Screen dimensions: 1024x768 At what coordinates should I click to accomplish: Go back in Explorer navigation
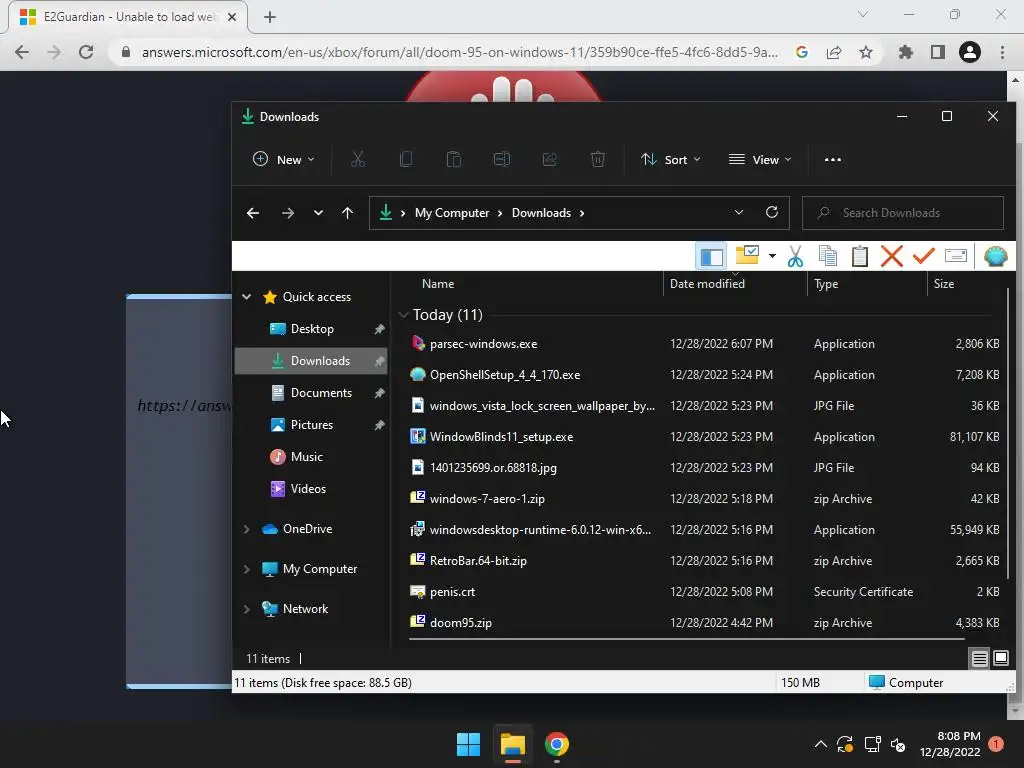click(253, 213)
